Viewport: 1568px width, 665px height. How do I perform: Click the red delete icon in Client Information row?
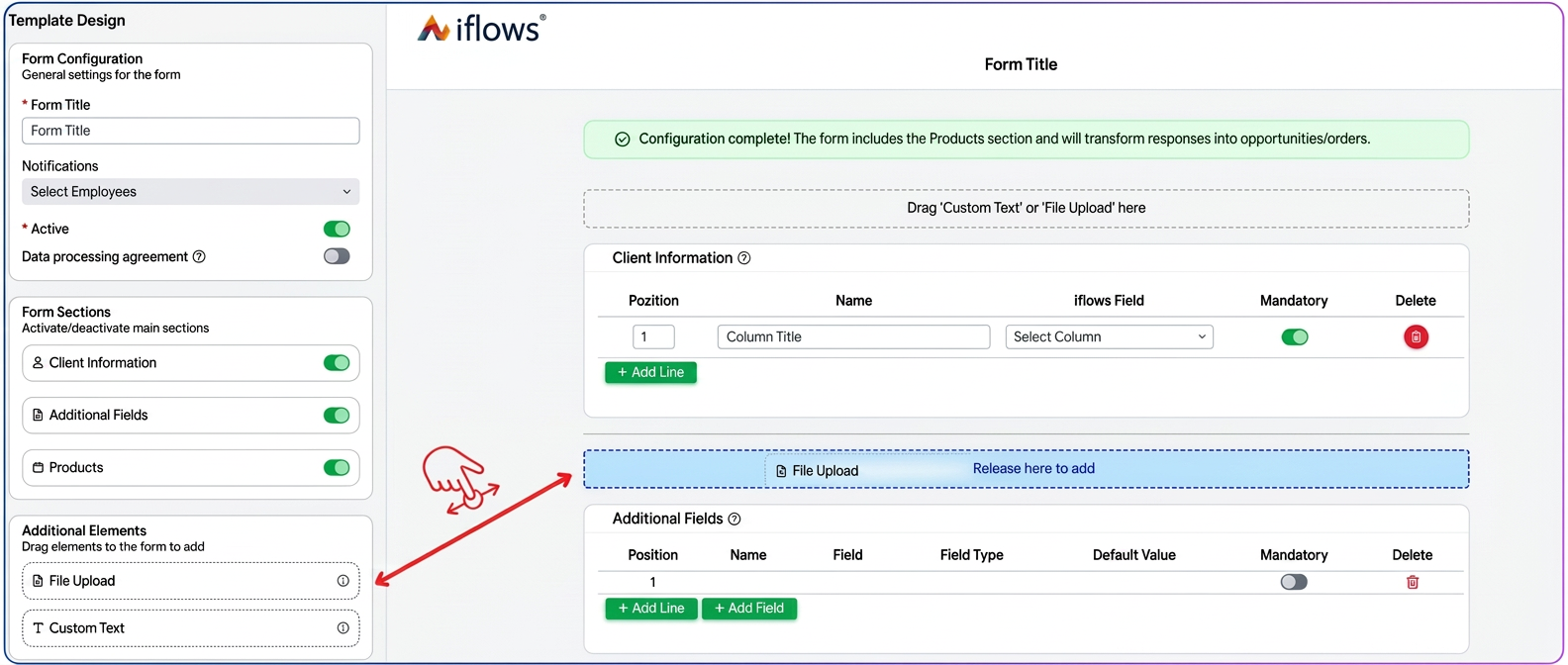click(x=1416, y=336)
